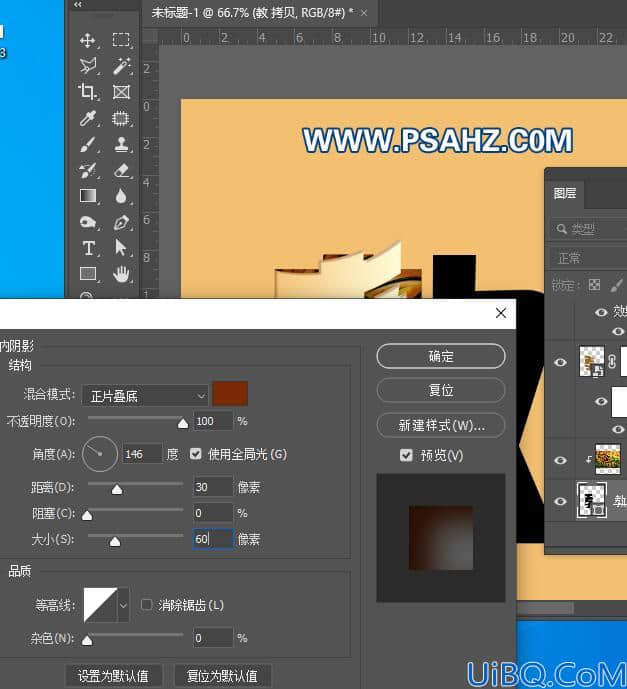Select the Patch tool
The image size is (627, 689).
click(121, 118)
